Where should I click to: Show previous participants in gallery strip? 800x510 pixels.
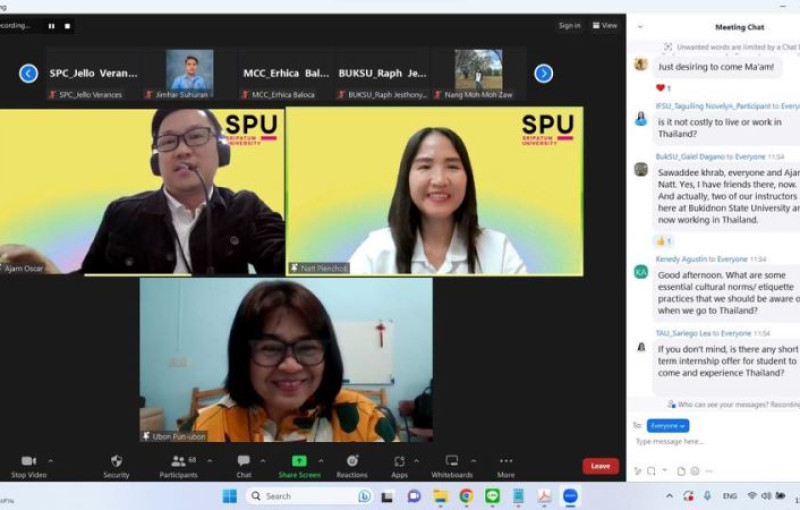coord(29,73)
